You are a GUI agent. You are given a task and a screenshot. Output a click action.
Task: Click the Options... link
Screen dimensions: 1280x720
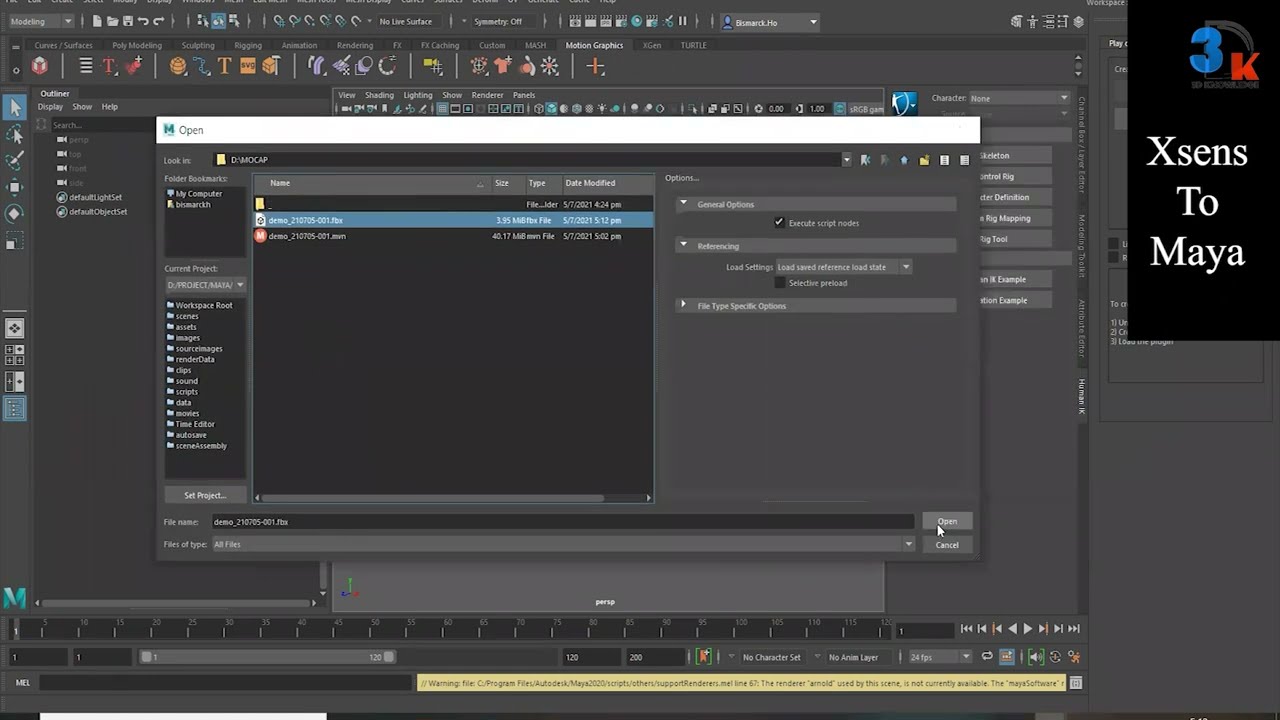[x=682, y=178]
